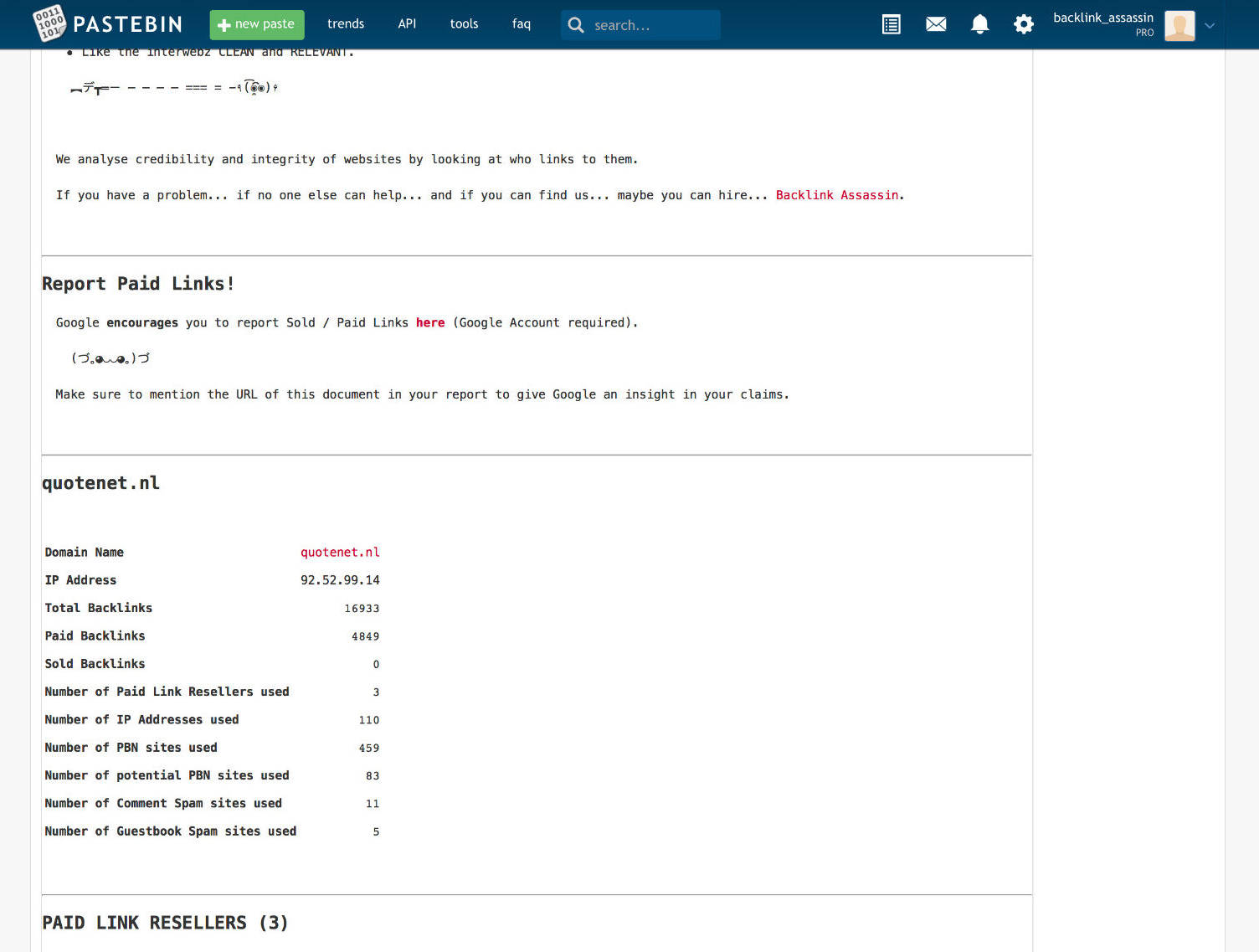Viewport: 1259px width, 952px height.
Task: Open the My Pastes list icon
Action: coord(892,25)
